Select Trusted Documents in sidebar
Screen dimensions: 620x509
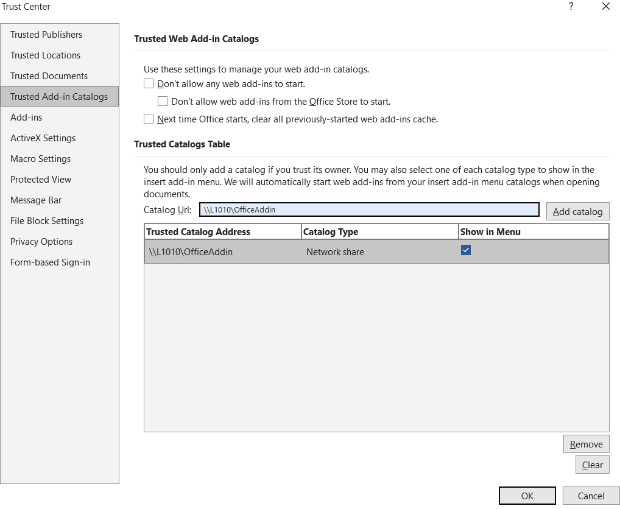49,76
